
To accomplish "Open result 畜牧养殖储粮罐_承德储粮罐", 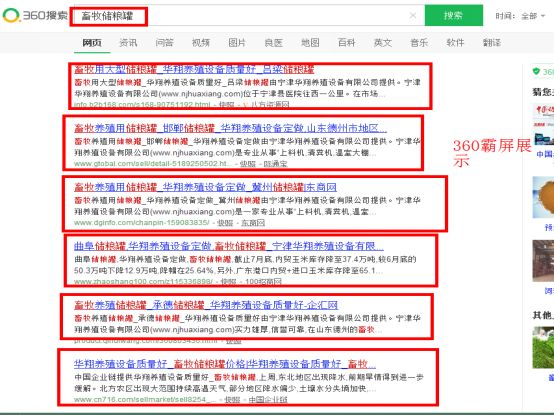I will 206,305.
